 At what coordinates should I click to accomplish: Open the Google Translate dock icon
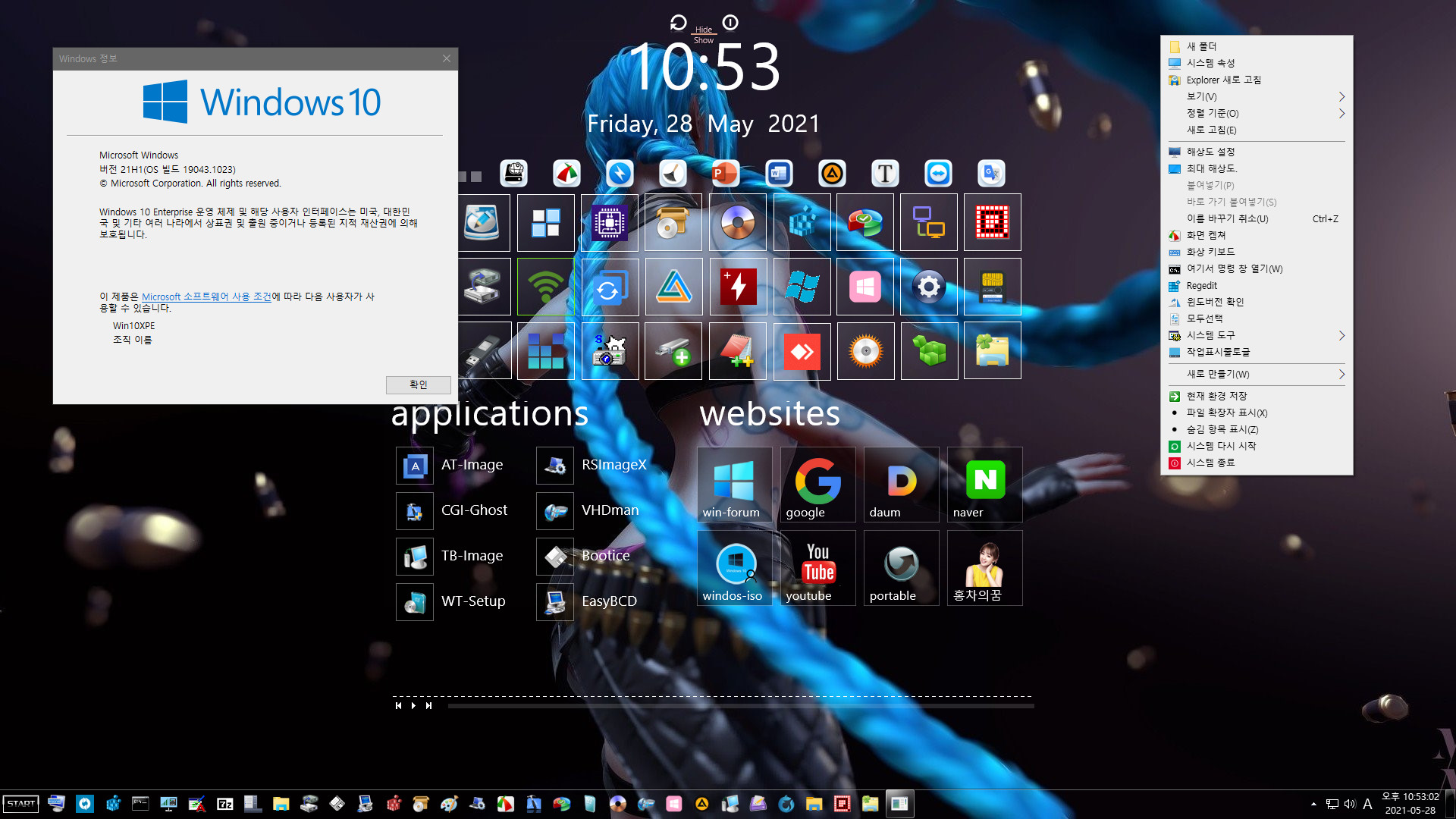tap(991, 174)
